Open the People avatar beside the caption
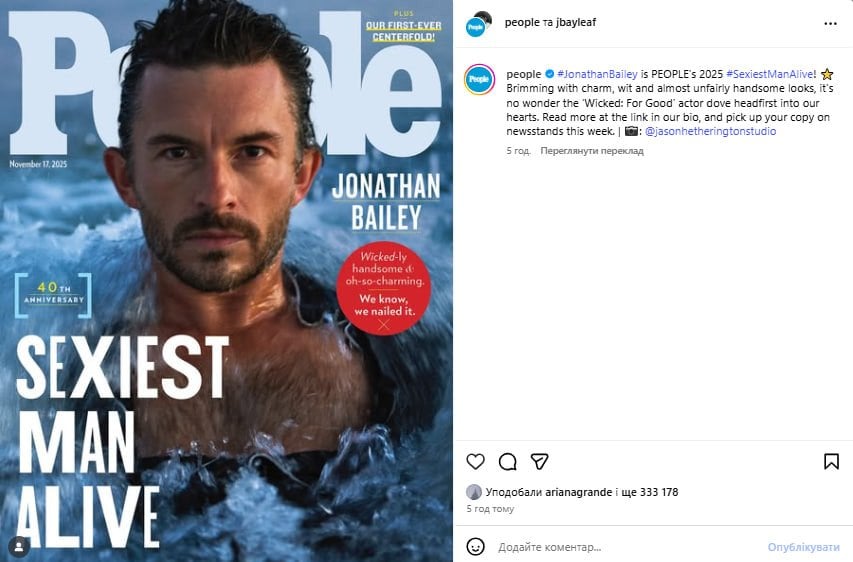 click(479, 79)
